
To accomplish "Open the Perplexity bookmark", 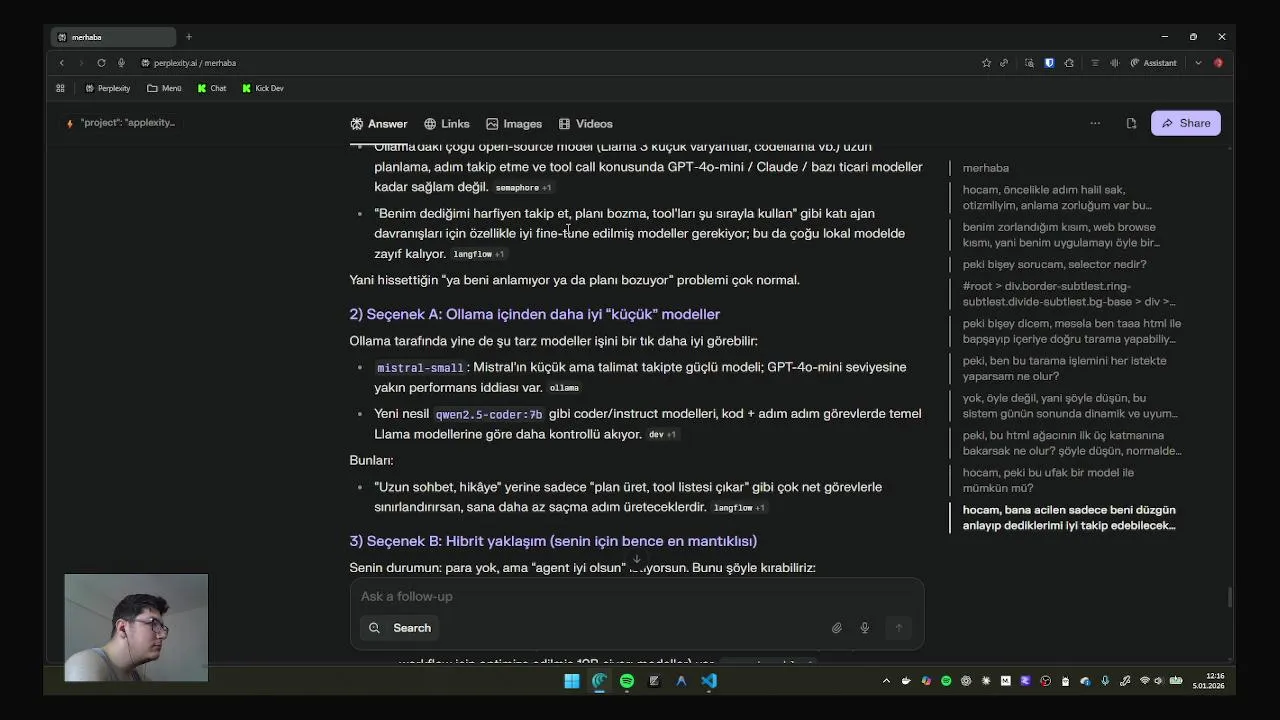I will [x=108, y=88].
